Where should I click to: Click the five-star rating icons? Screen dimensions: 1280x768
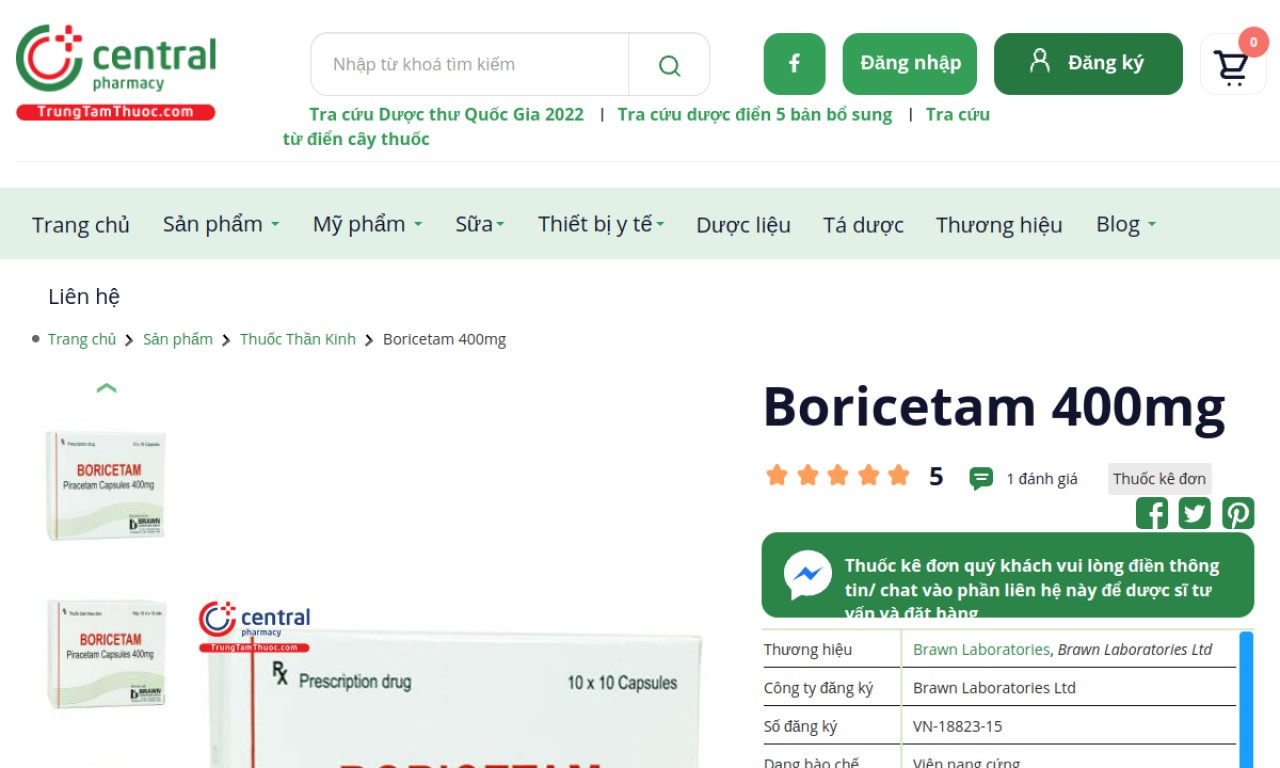(838, 475)
